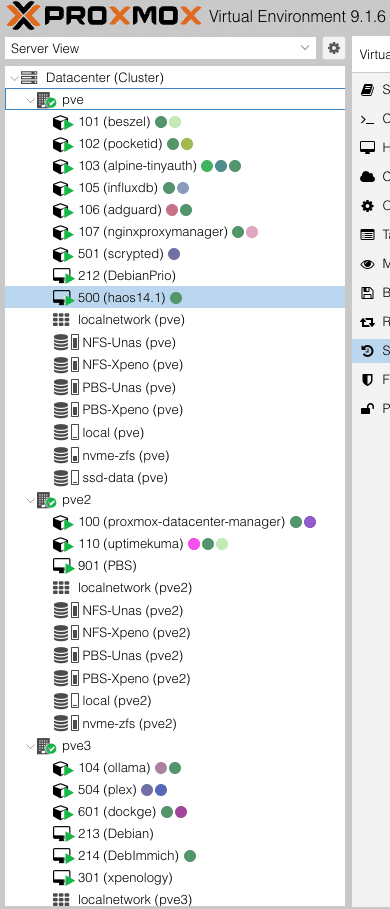Click VM monitor icon for 212 (DebianPrio)
Screen dimensions: 390x909
[x=62, y=276]
